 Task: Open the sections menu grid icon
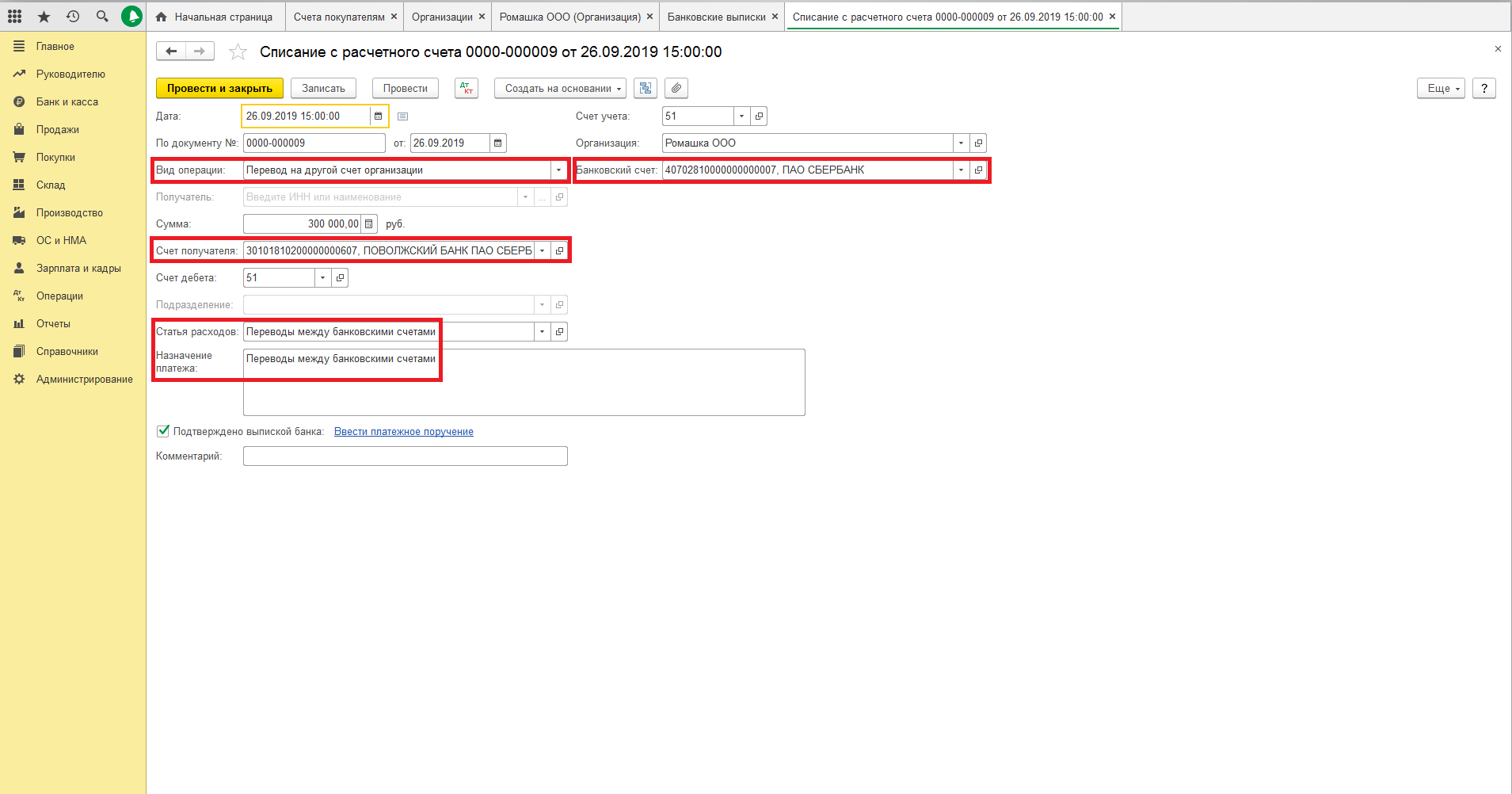[15, 16]
